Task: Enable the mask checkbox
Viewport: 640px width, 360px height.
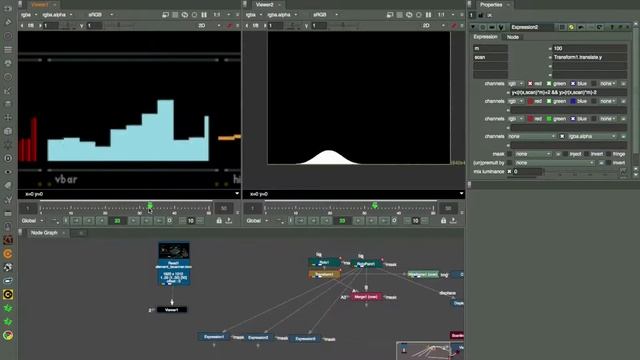Action: click(x=509, y=154)
